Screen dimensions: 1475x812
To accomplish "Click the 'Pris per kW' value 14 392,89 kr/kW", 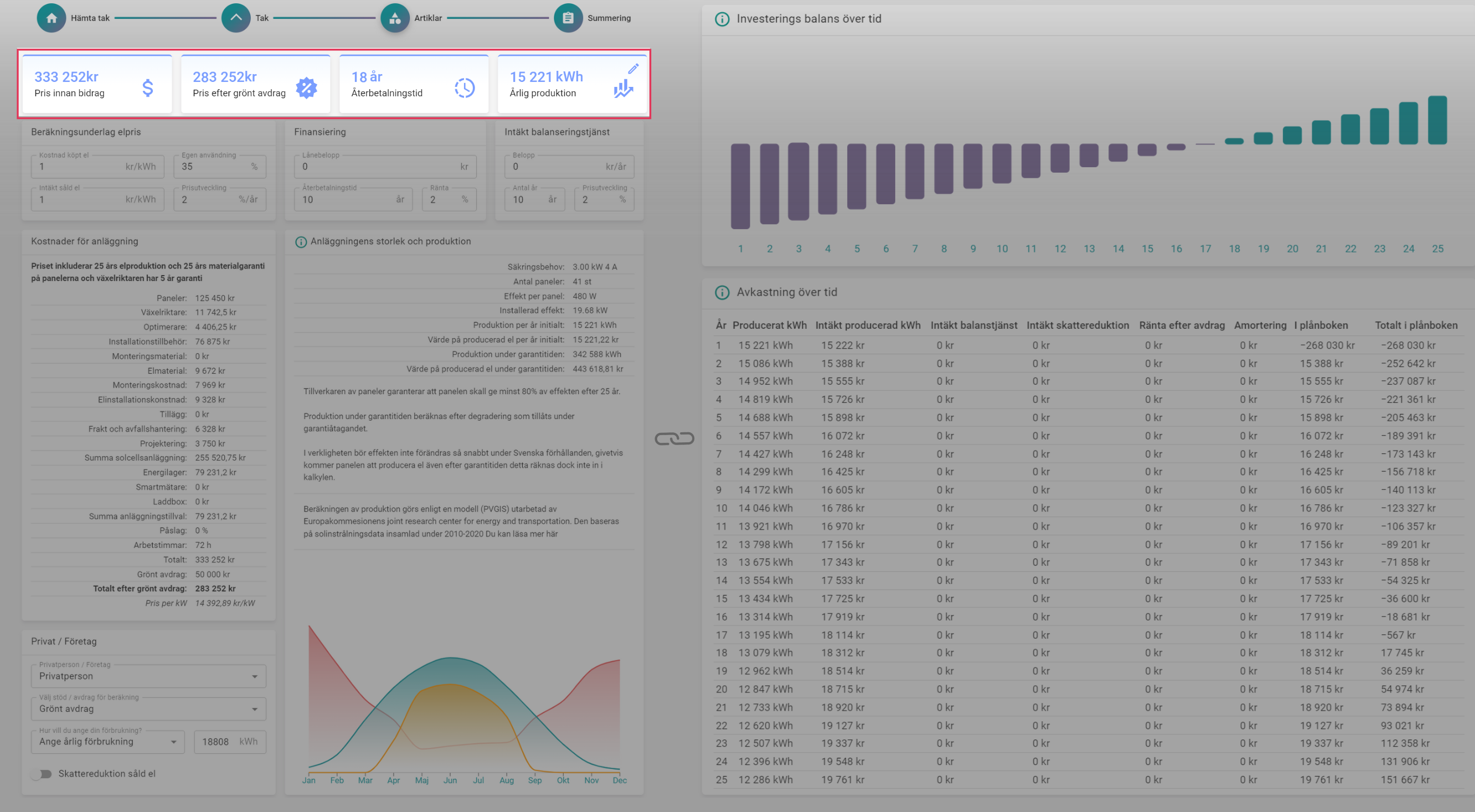I will 225,604.
